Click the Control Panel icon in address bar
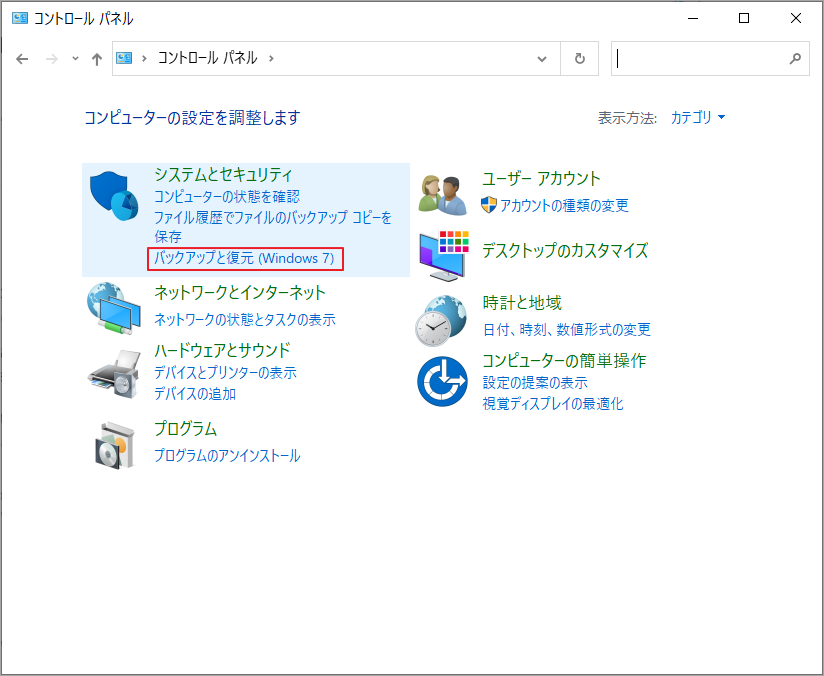 click(x=124, y=58)
